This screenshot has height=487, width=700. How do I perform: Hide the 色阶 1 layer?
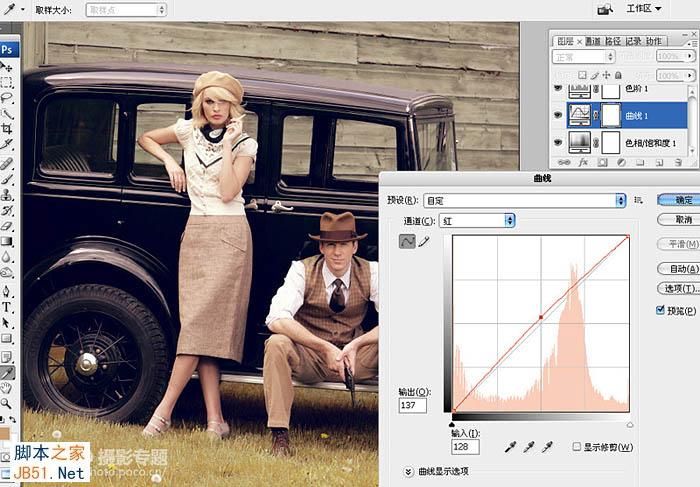point(558,88)
